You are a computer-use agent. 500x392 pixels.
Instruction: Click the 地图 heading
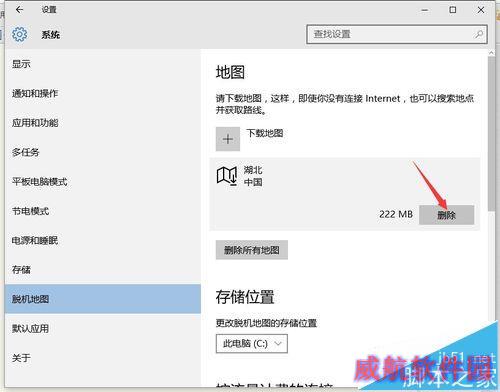[x=230, y=72]
